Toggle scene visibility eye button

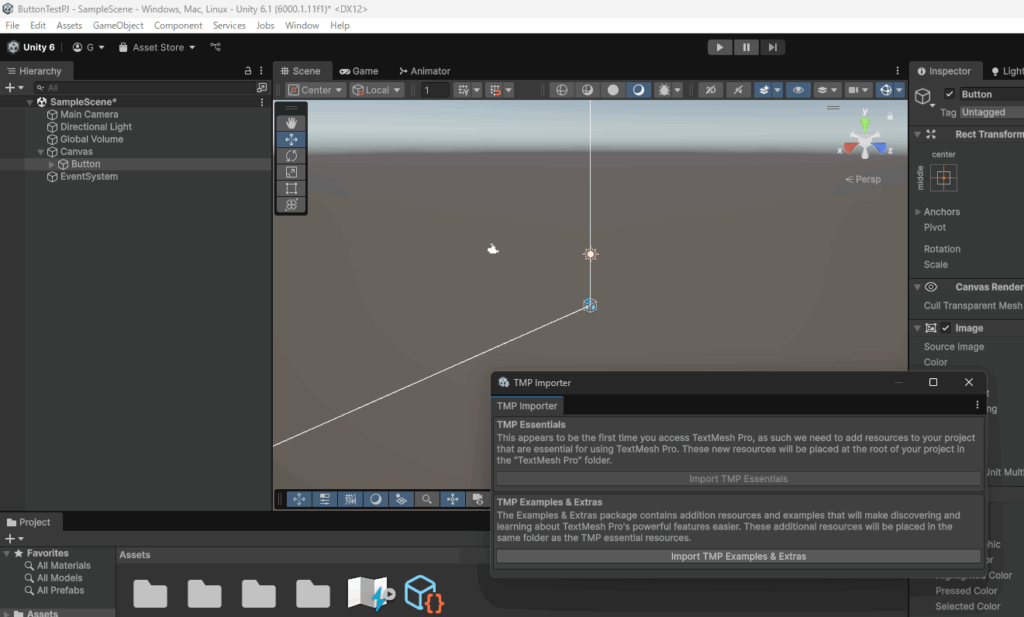pos(798,90)
